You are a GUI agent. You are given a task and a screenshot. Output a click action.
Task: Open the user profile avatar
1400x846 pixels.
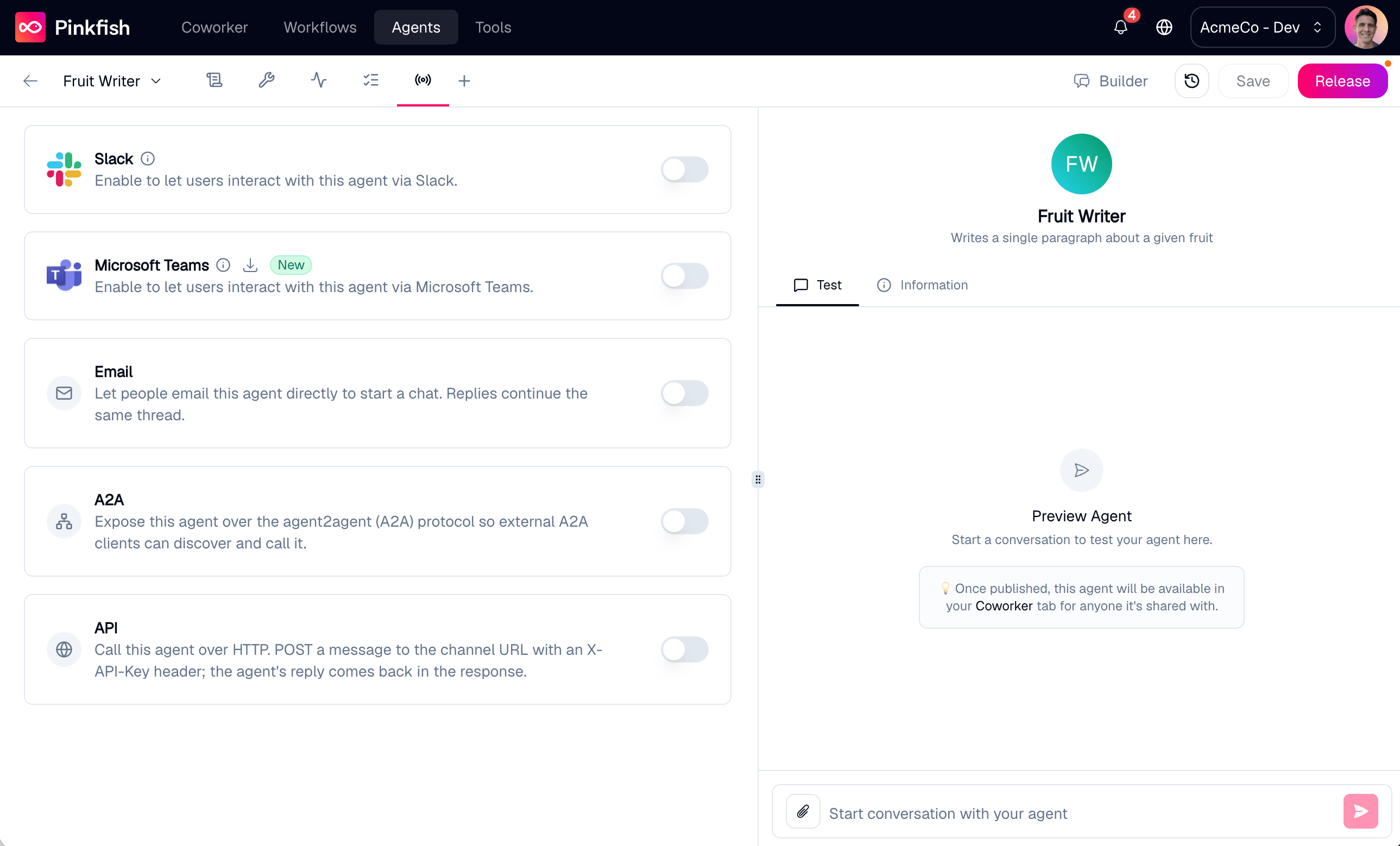[x=1366, y=27]
